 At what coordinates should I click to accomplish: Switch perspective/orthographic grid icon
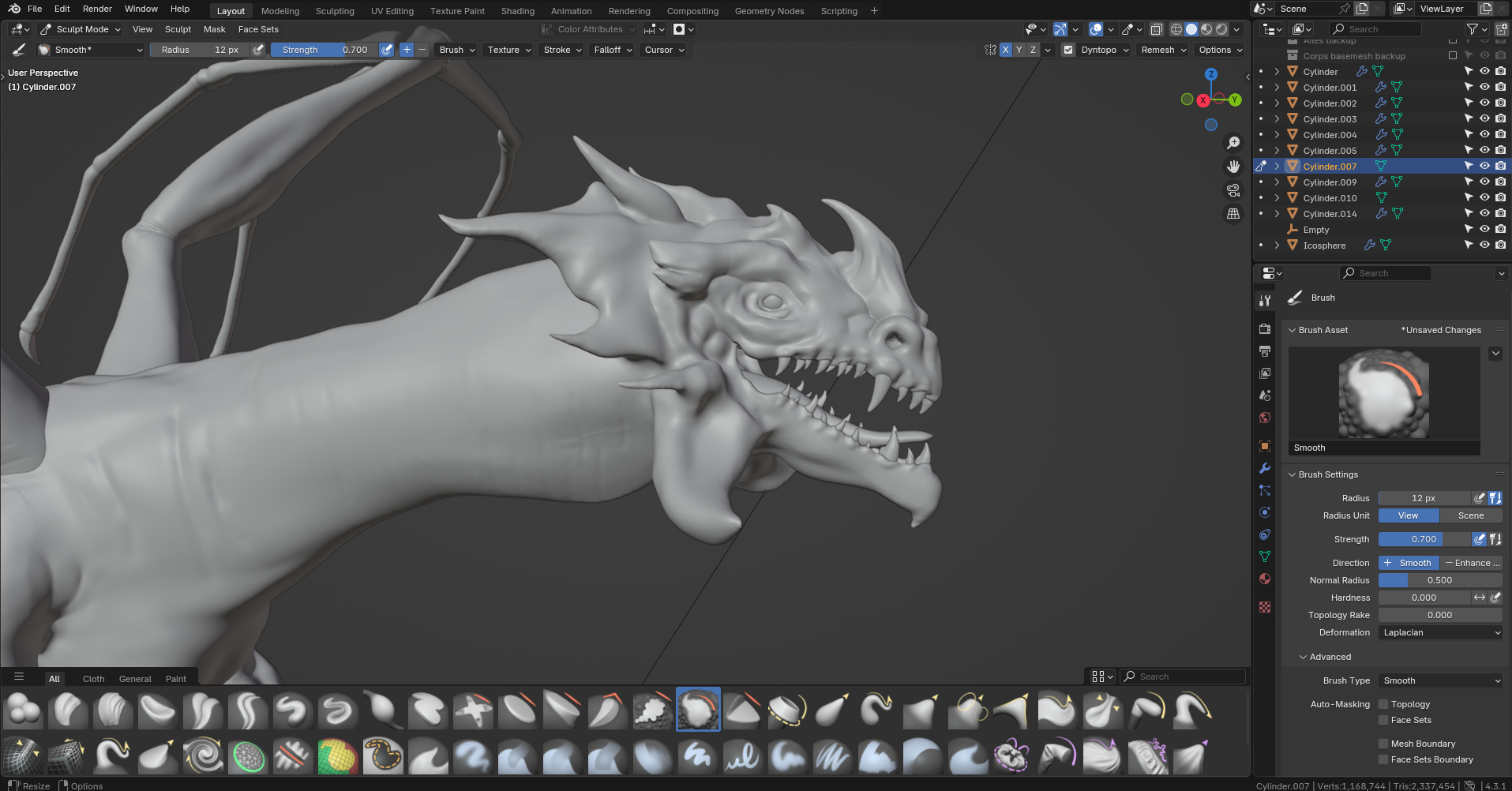tap(1232, 214)
